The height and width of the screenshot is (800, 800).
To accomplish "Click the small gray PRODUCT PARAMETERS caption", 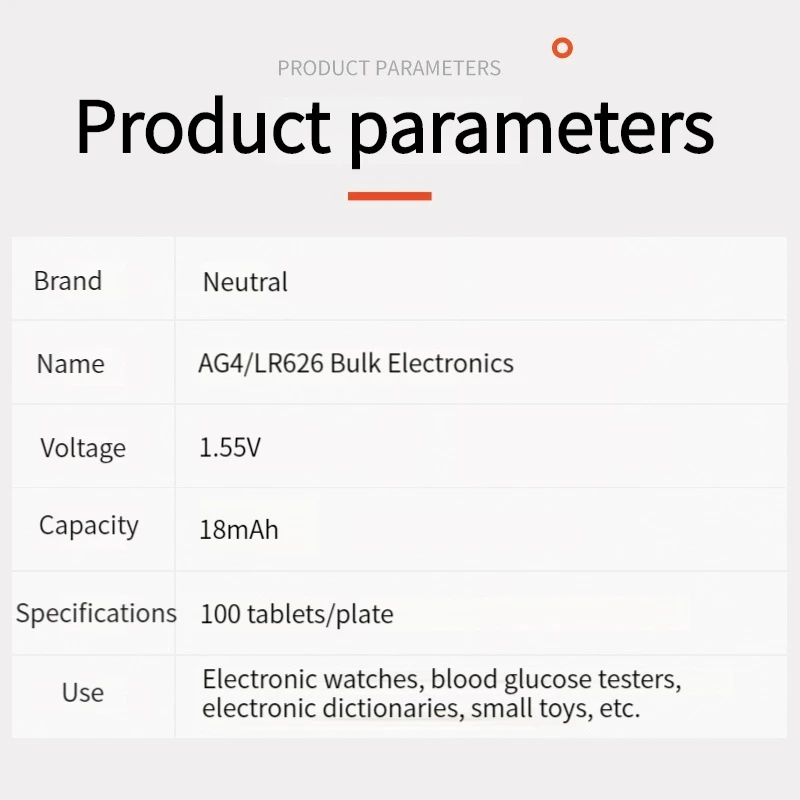I will point(389,68).
